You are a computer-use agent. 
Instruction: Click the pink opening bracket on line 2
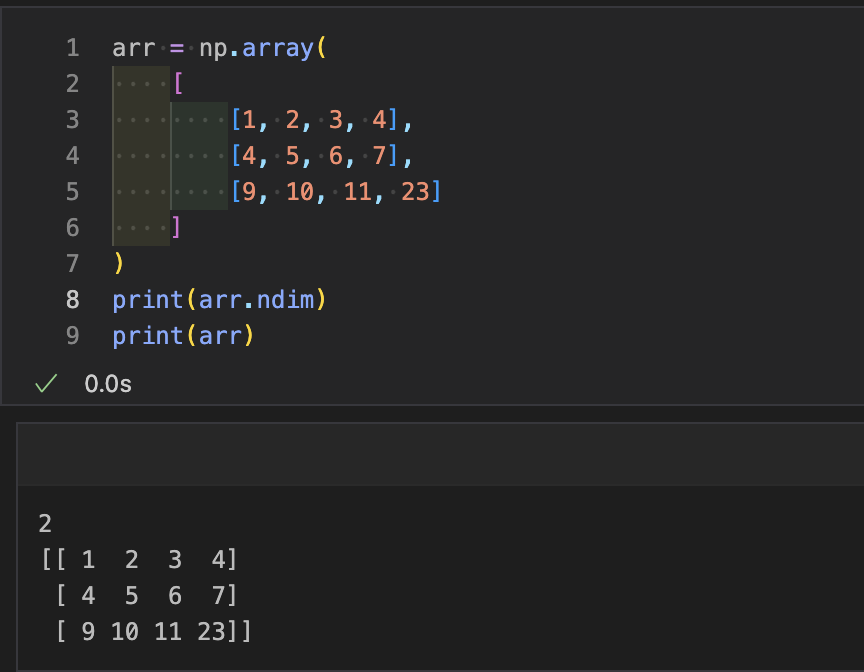point(177,84)
